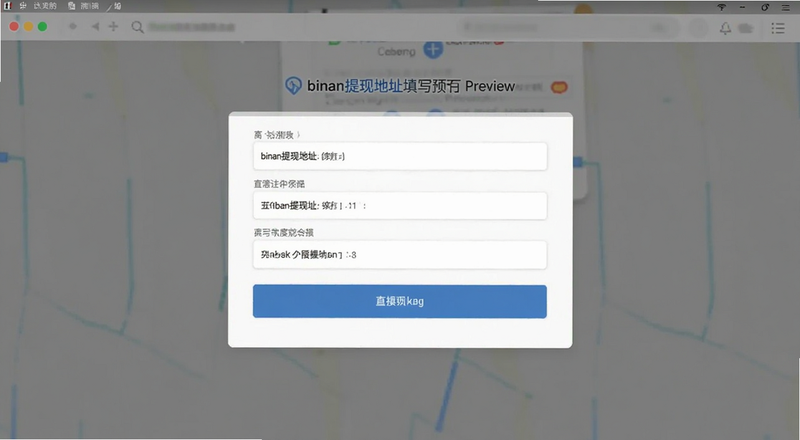Click the Wi-Fi icon in menu bar
800x440 pixels.
click(721, 7)
